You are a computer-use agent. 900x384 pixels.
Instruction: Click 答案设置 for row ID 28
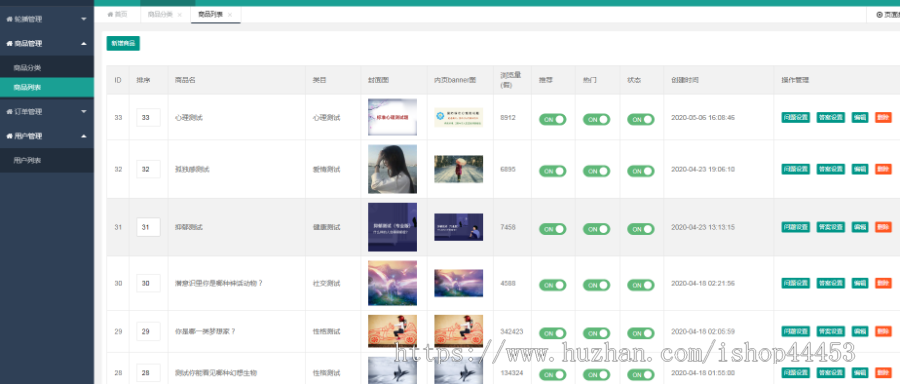pos(831,373)
